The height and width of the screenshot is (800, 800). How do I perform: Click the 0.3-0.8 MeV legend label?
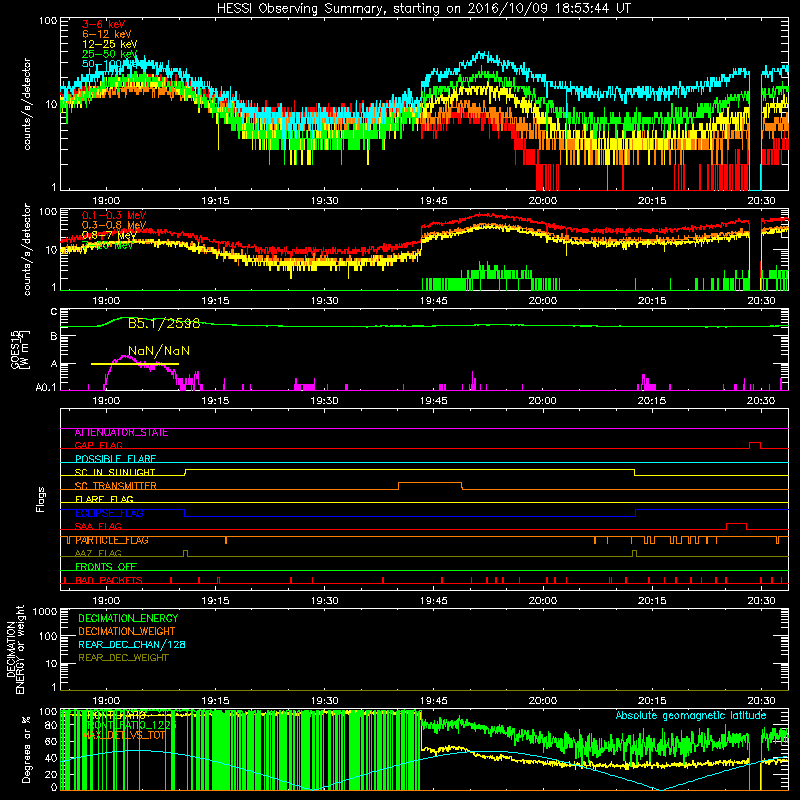pyautogui.click(x=114, y=225)
